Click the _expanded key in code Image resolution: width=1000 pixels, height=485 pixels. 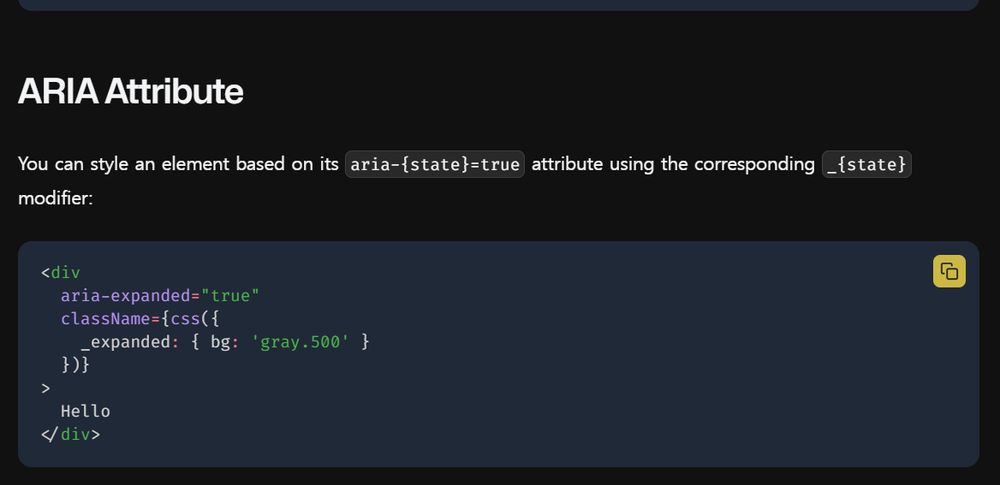click(x=126, y=342)
